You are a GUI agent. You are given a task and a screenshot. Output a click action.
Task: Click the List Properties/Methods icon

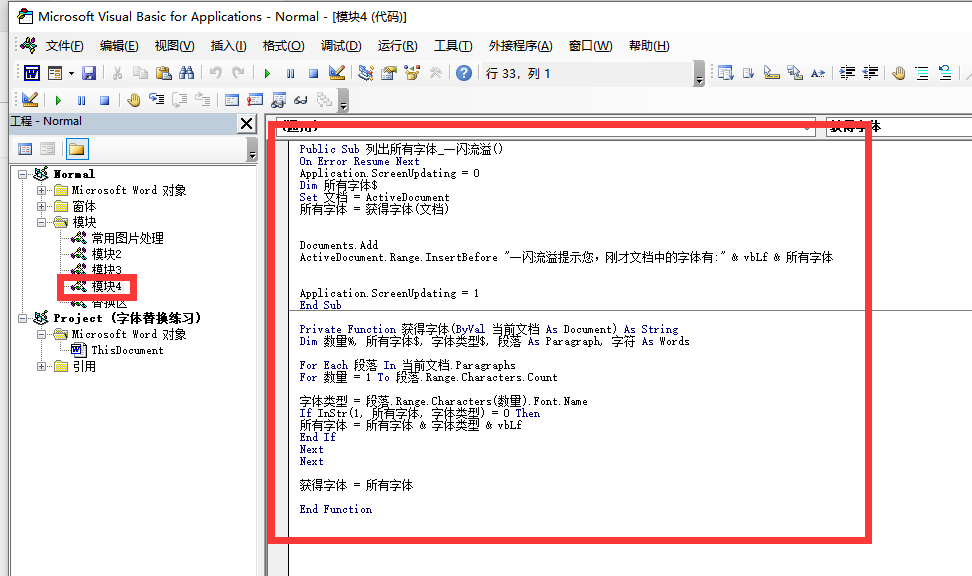pos(725,73)
